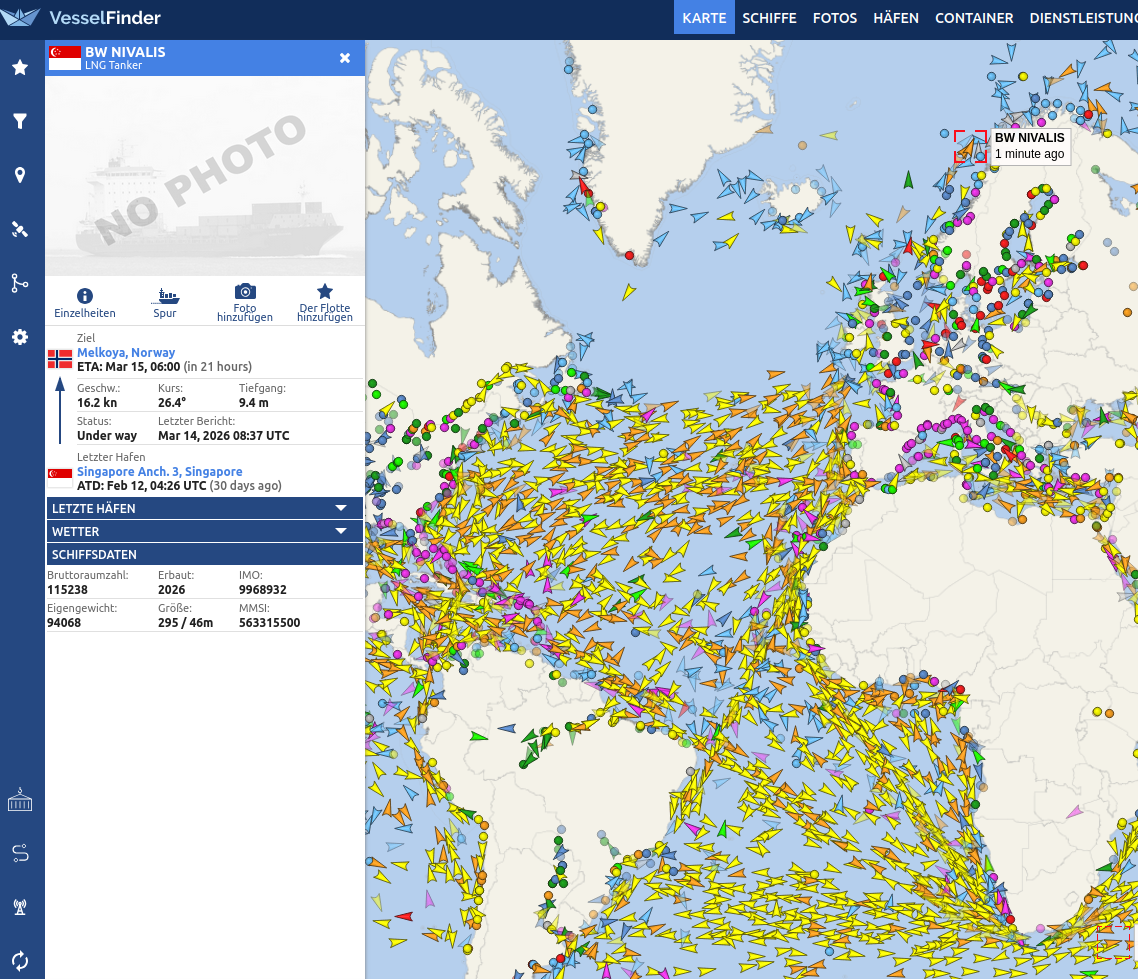Click the Kurs value 26.4°
The height and width of the screenshot is (979, 1138).
172,403
